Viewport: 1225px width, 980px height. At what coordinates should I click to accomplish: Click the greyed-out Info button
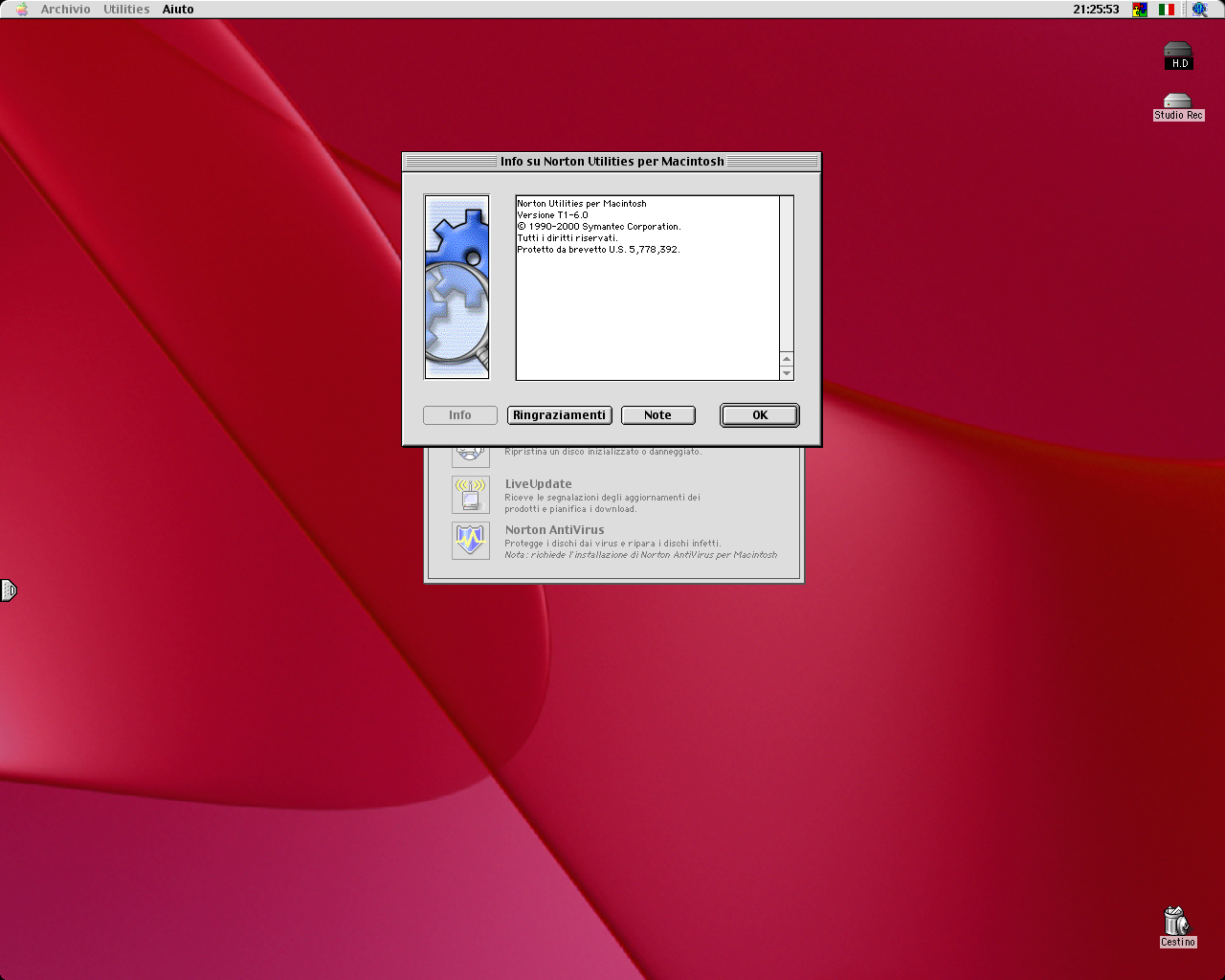[460, 415]
